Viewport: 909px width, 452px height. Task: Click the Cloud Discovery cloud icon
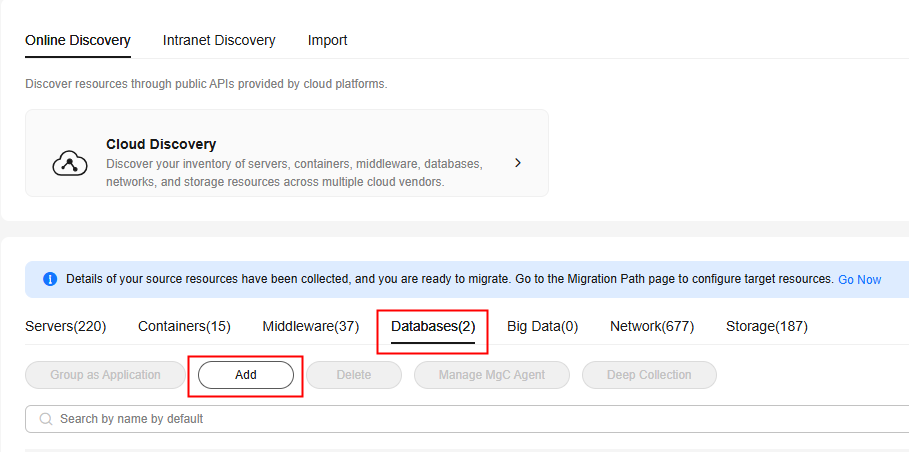point(70,163)
